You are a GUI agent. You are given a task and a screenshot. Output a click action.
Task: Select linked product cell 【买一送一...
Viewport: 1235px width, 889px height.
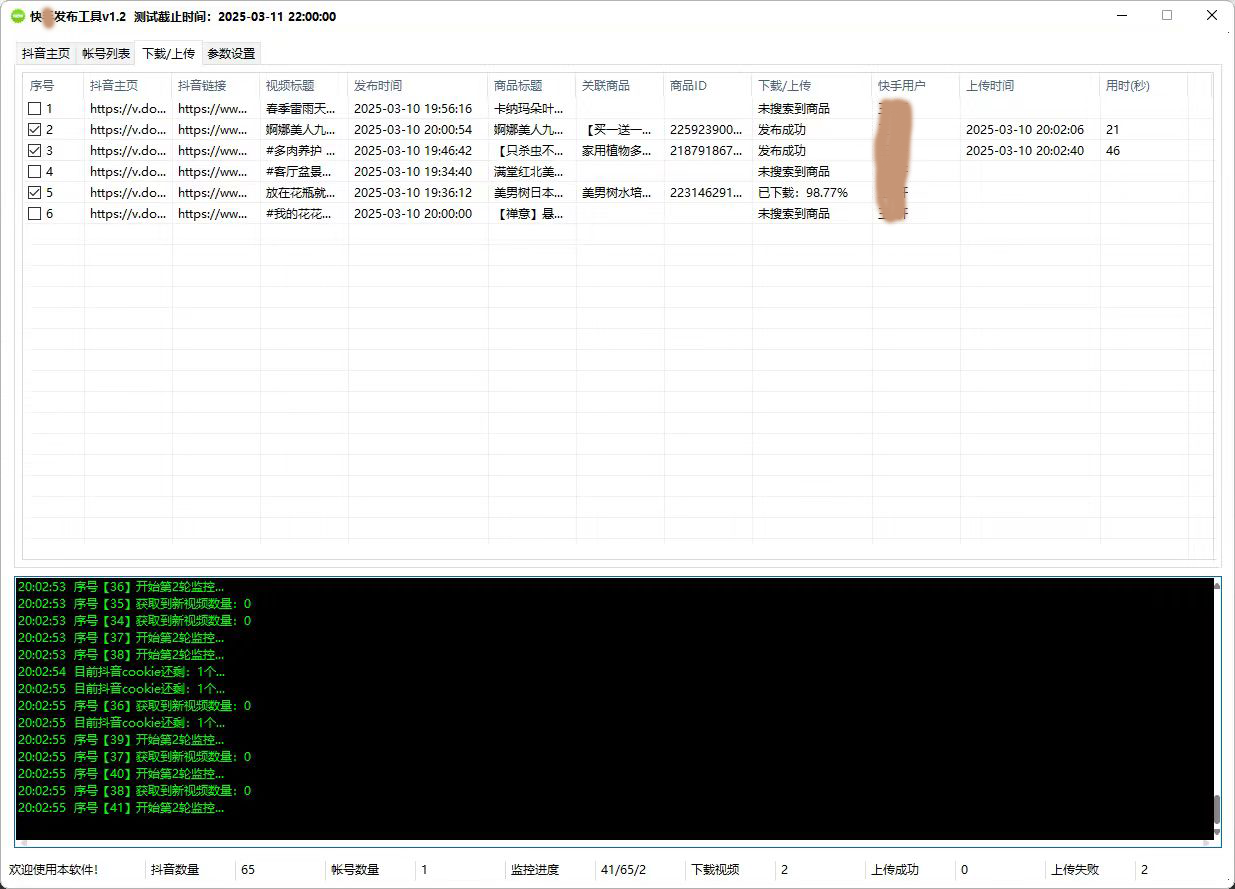tap(617, 129)
